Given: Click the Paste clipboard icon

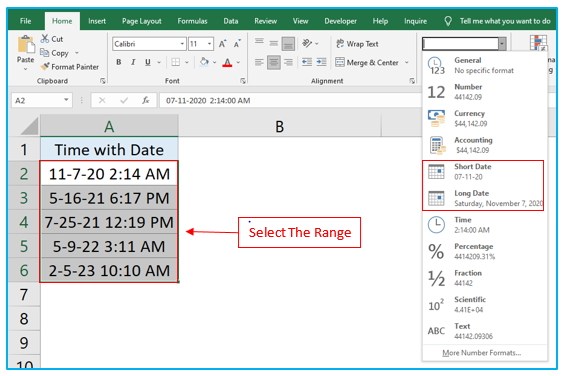Looking at the screenshot, I should tap(26, 45).
